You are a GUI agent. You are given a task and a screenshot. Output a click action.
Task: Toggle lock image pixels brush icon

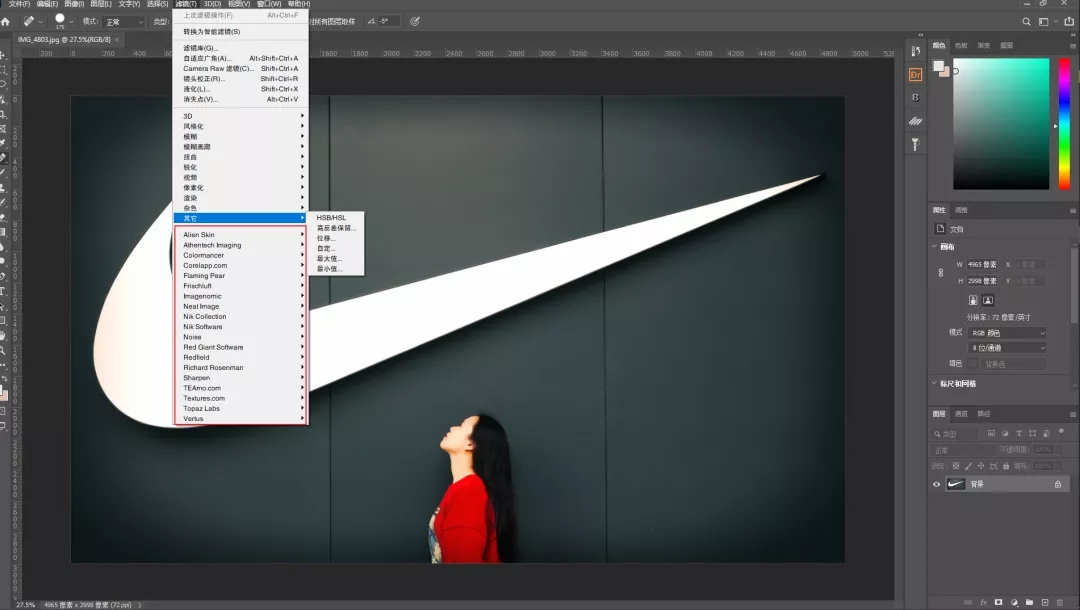click(968, 466)
